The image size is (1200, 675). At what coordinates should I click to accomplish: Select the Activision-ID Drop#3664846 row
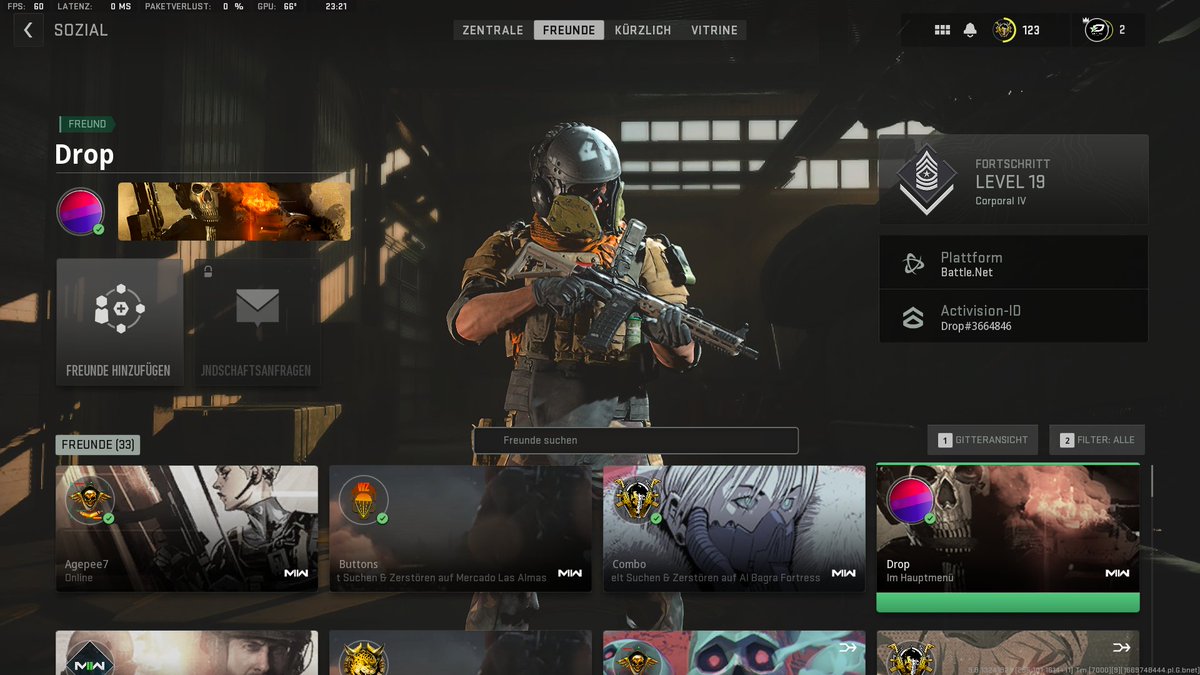click(x=1014, y=316)
